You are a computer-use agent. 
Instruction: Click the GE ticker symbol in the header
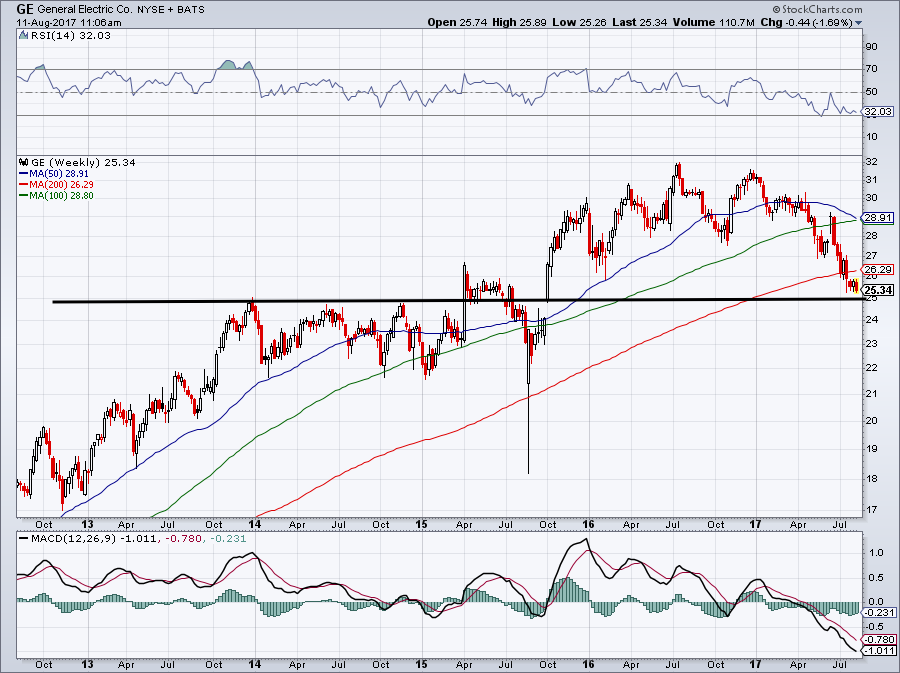pyautogui.click(x=25, y=9)
